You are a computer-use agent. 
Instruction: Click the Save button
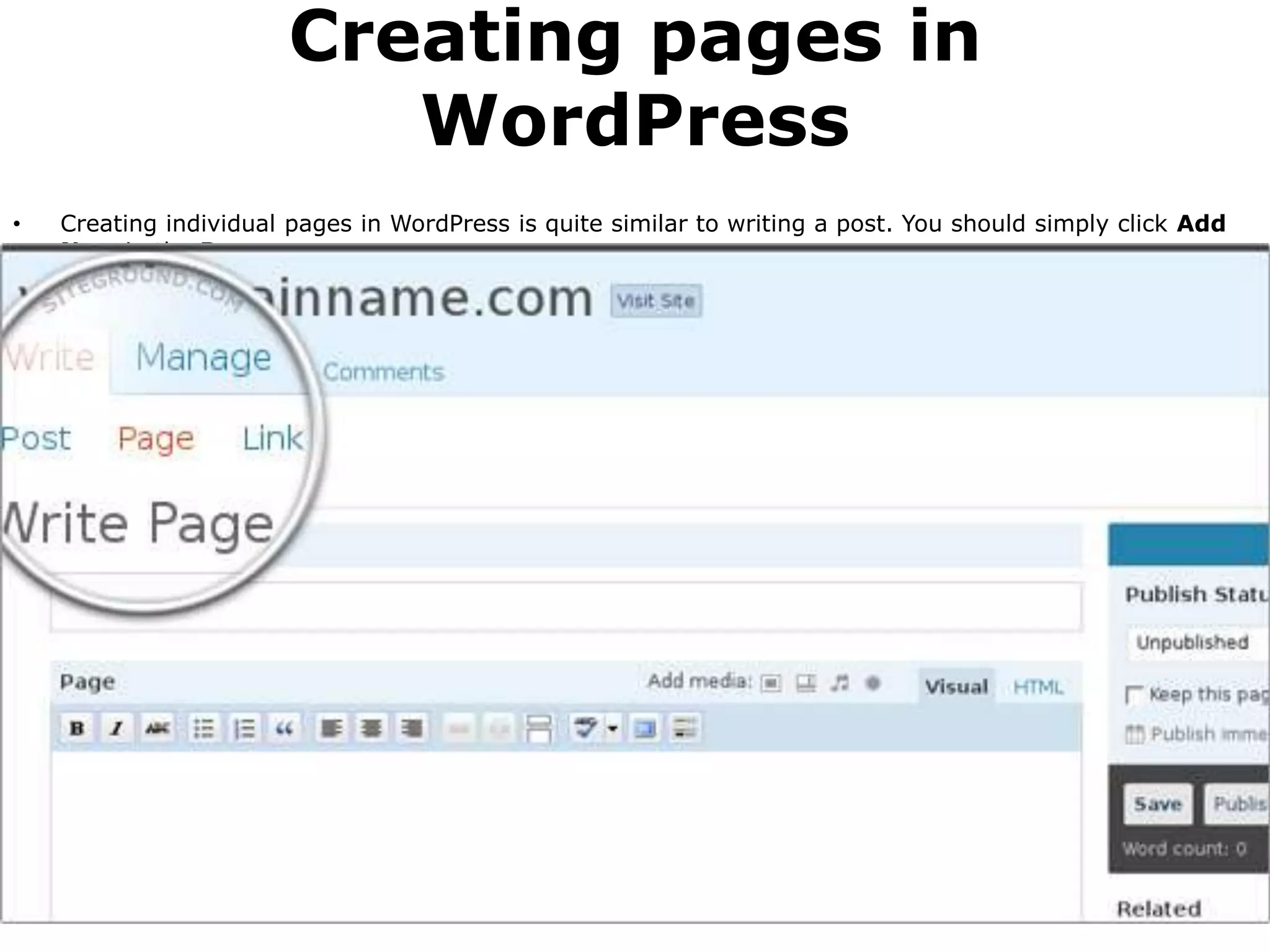(x=1158, y=804)
